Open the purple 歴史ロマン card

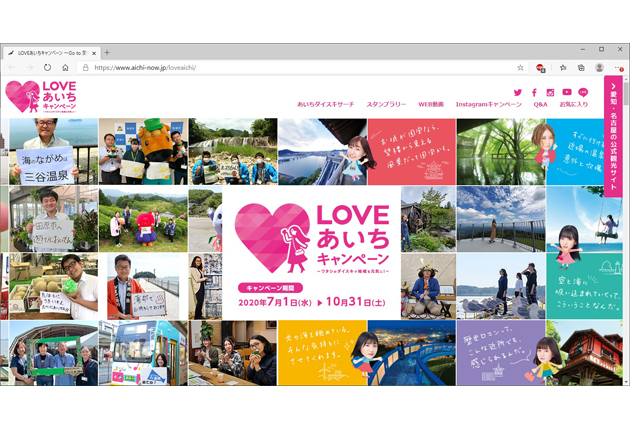(x=501, y=353)
